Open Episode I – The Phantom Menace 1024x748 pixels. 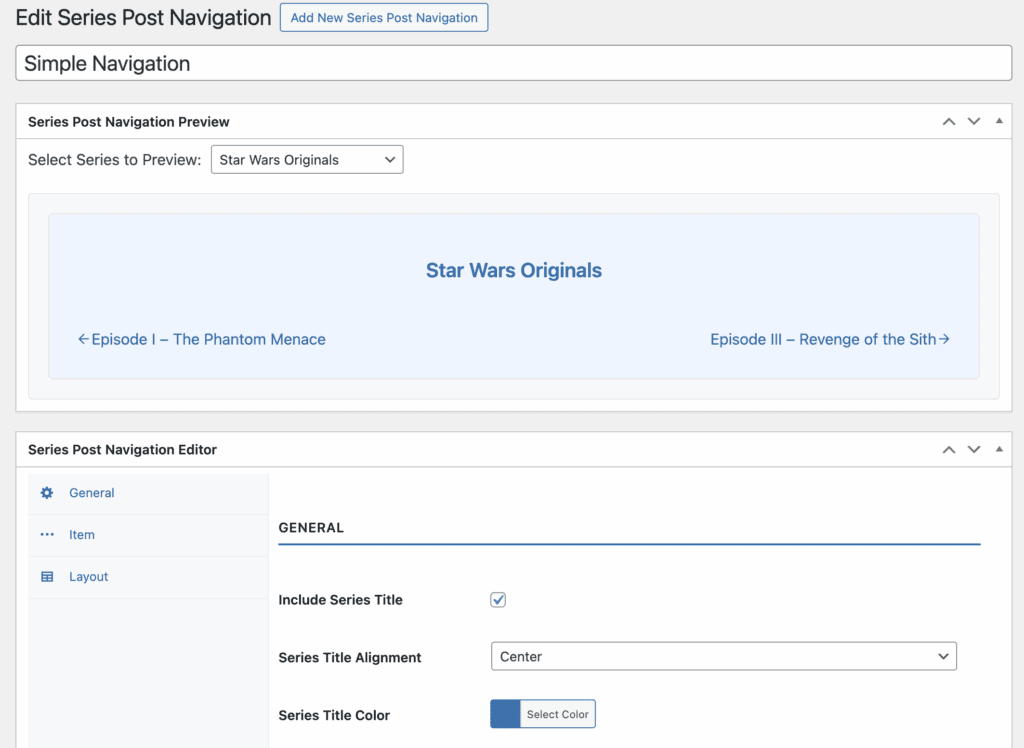[208, 339]
